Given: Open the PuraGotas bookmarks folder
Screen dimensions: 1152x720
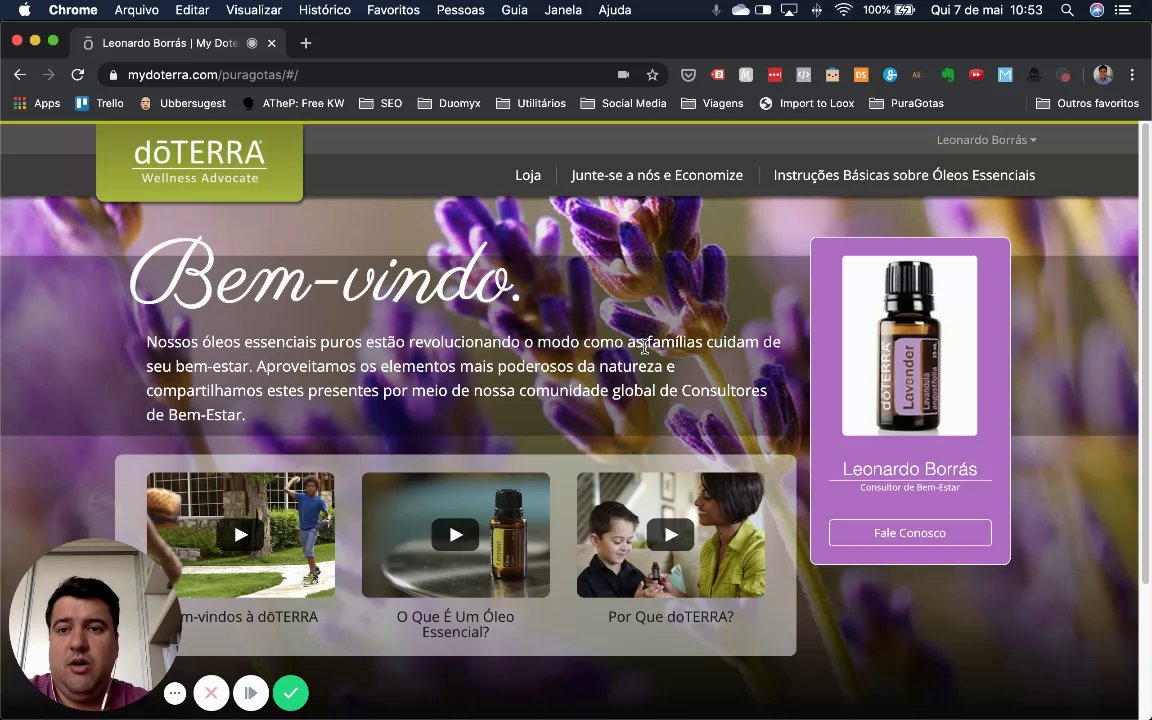Looking at the screenshot, I should click(x=906, y=104).
